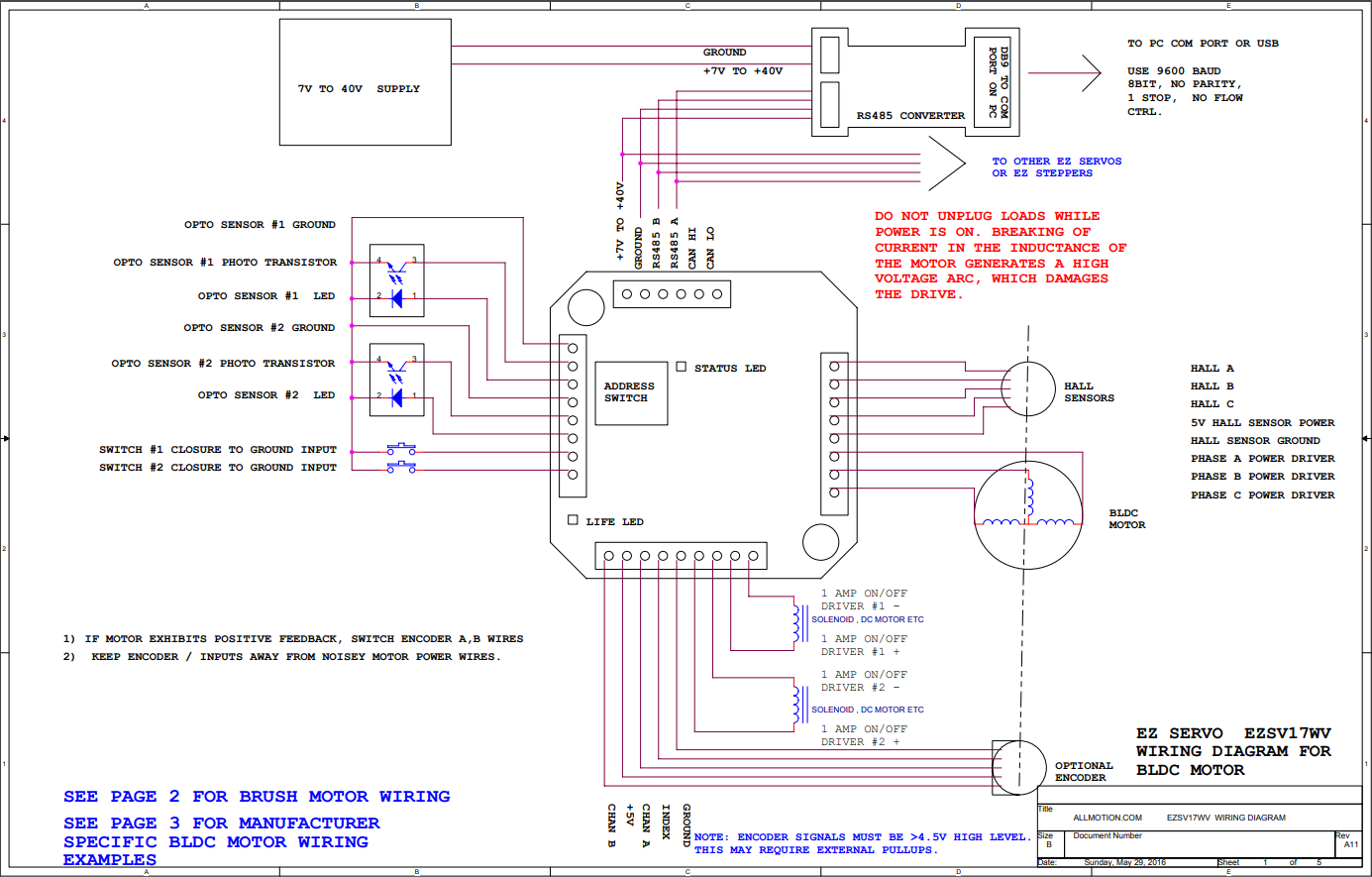This screenshot has height=877, width=1372.
Task: Select OPTO SENSOR #1 LED label
Action: (266, 296)
